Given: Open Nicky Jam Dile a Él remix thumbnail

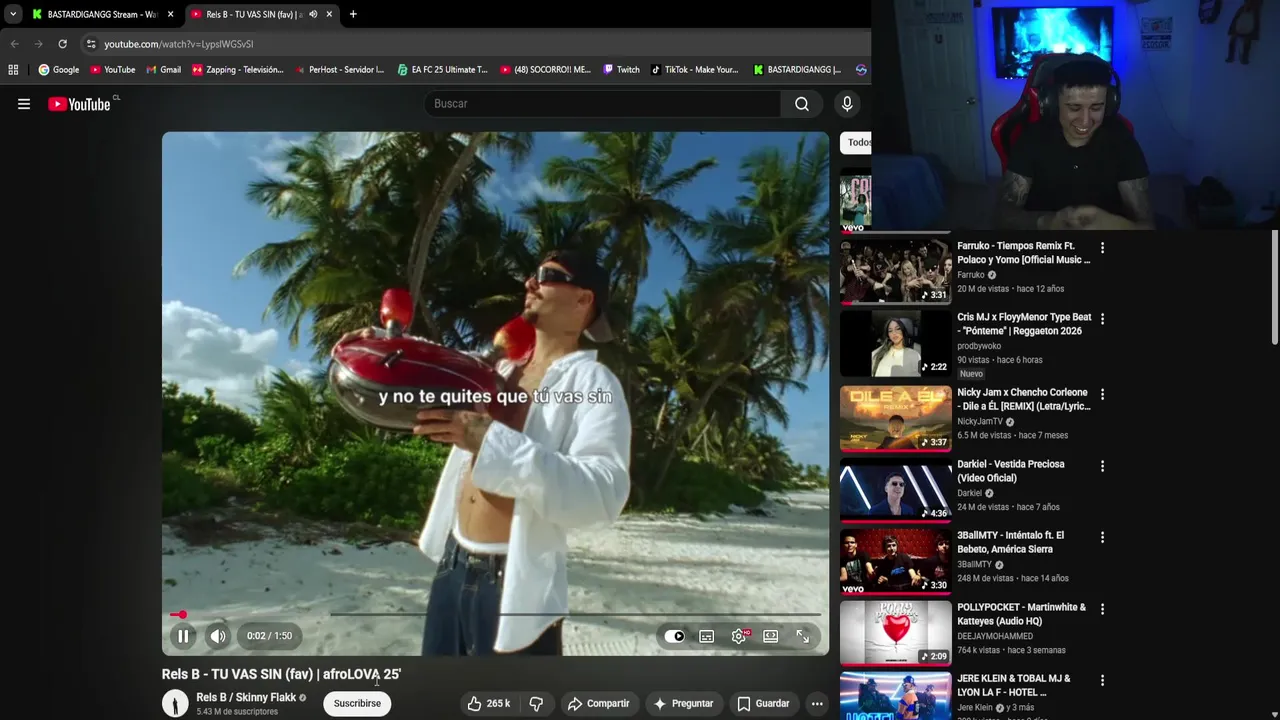Looking at the screenshot, I should click(895, 418).
